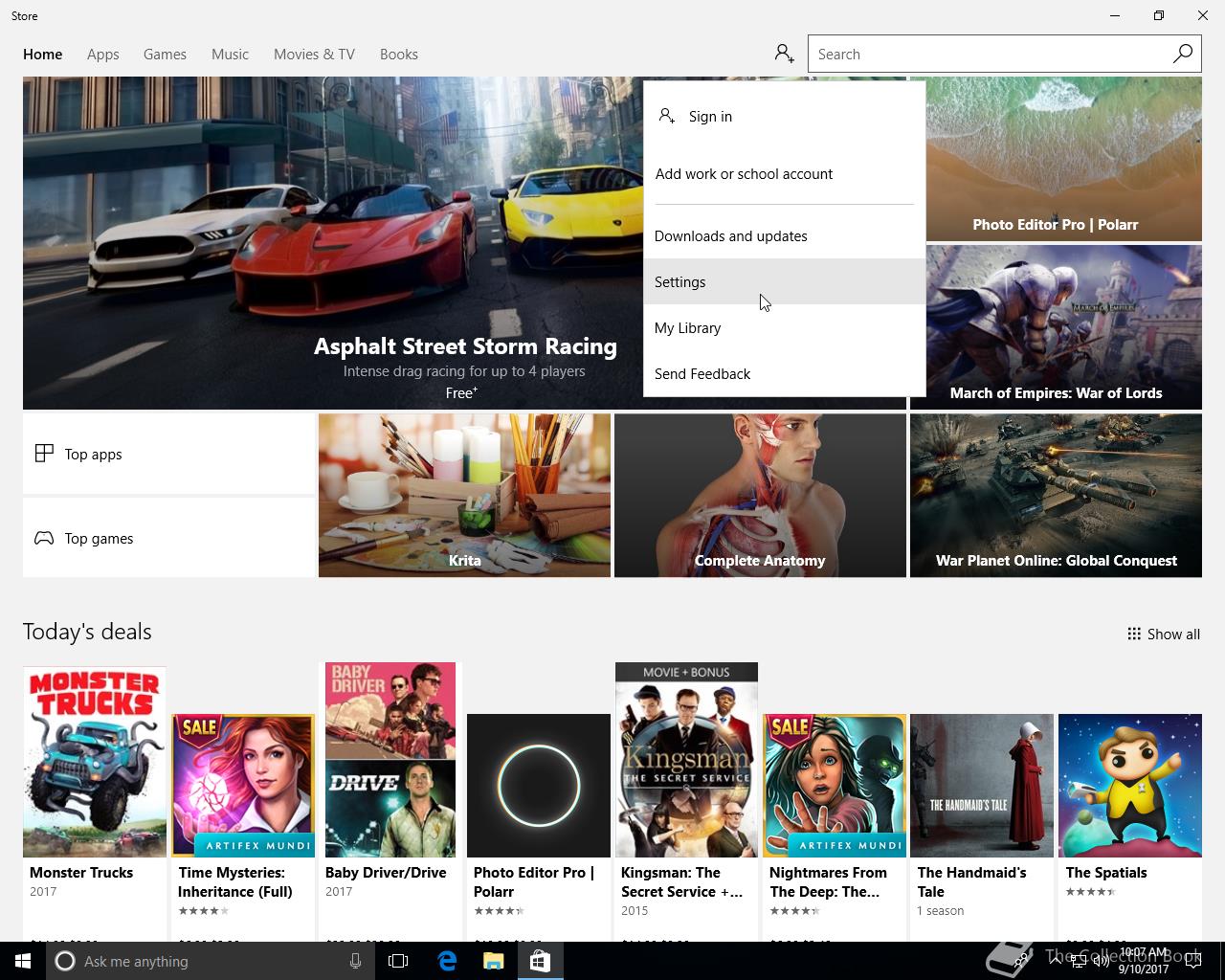Click the Sign in person icon
Screen dimensions: 1225x980
(667, 116)
